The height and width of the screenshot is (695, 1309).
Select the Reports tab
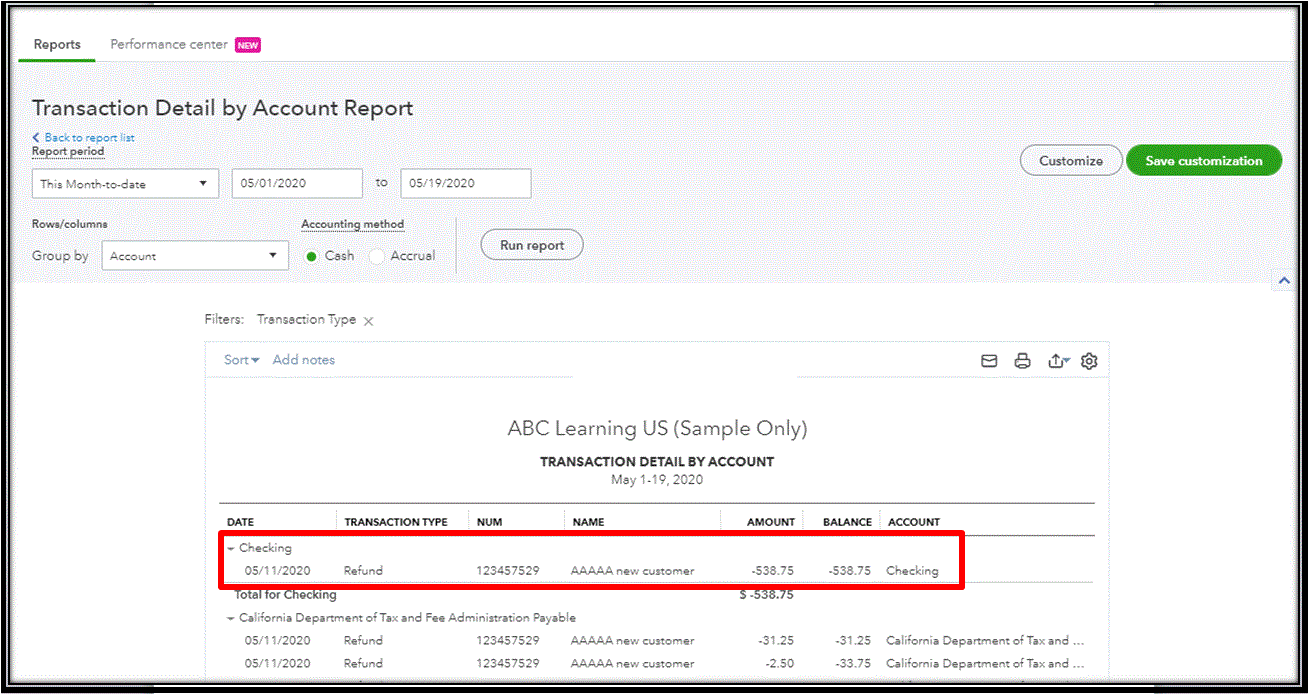(x=56, y=44)
